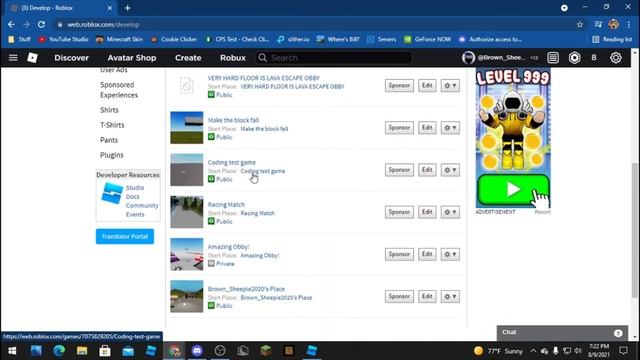Click Edit button for Coding test game
640x360 pixels.
(427, 170)
